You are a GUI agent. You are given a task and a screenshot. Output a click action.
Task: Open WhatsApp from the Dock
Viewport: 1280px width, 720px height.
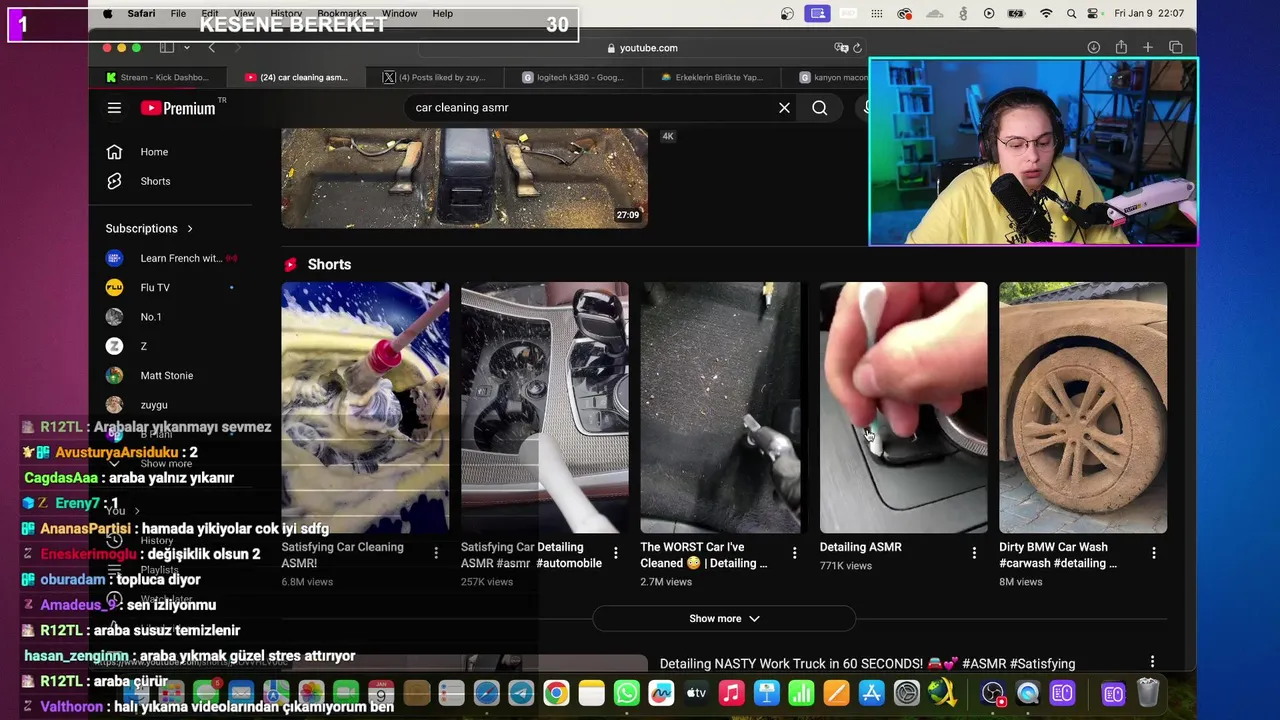coord(627,693)
